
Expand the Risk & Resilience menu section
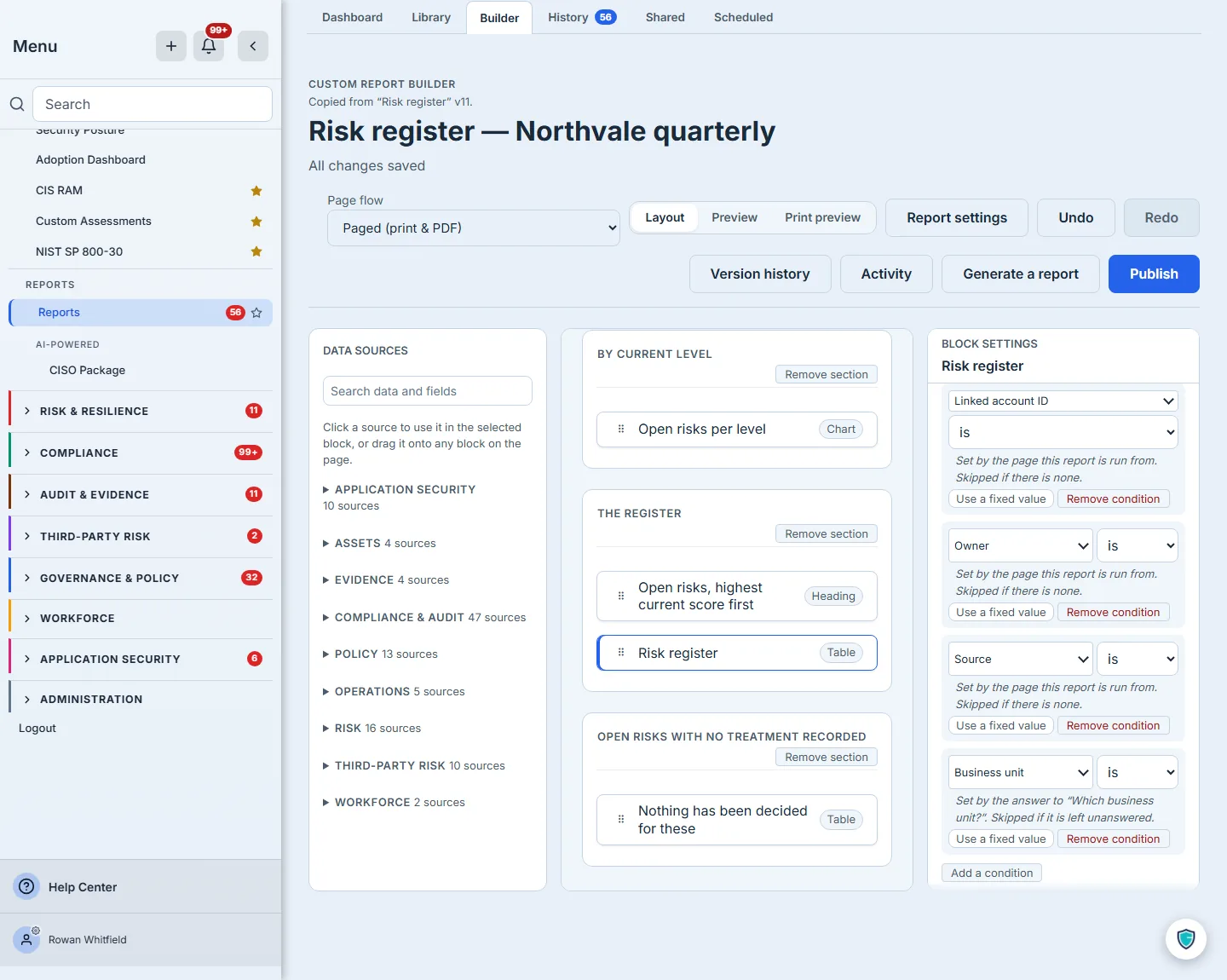coord(141,412)
